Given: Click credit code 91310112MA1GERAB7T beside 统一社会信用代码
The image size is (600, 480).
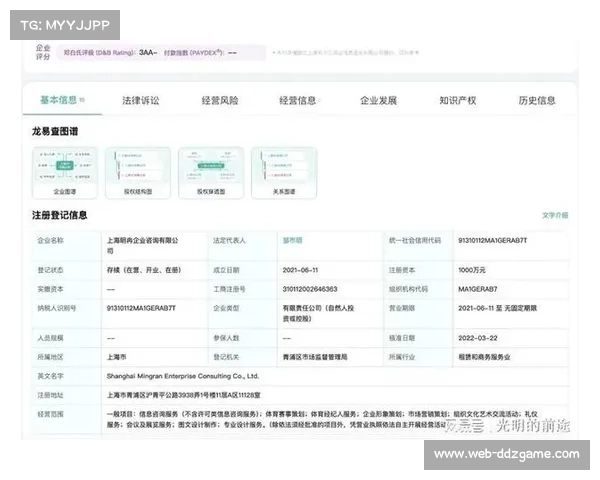Looking at the screenshot, I should pos(492,240).
